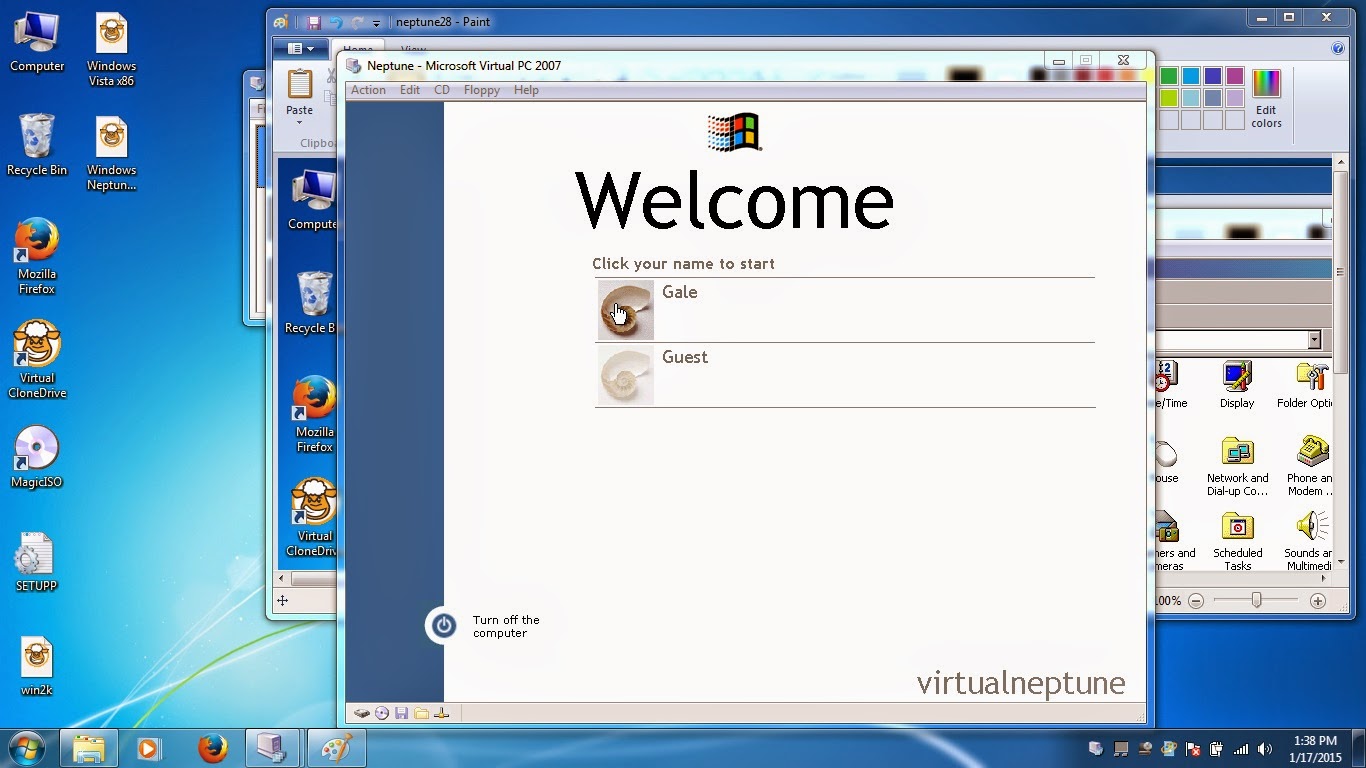Select Windows Vista x86 desktop icon
The width and height of the screenshot is (1366, 768).
point(111,50)
